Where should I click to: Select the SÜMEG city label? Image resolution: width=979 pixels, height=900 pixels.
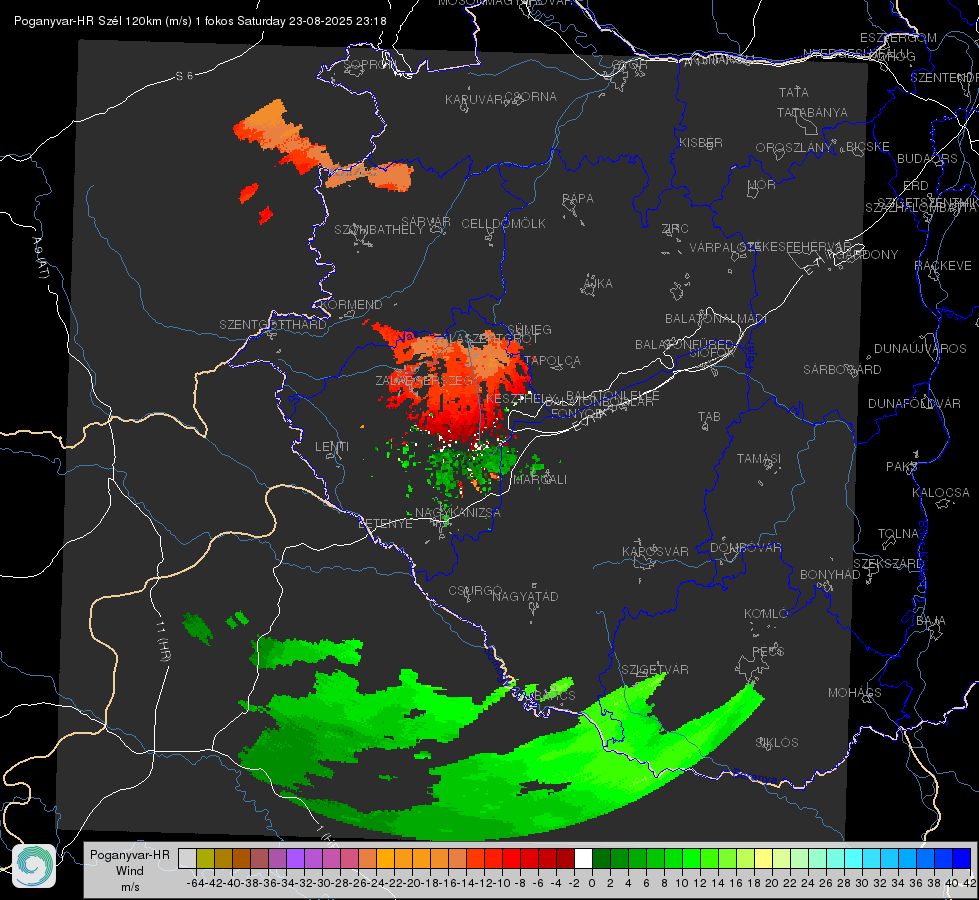529,330
